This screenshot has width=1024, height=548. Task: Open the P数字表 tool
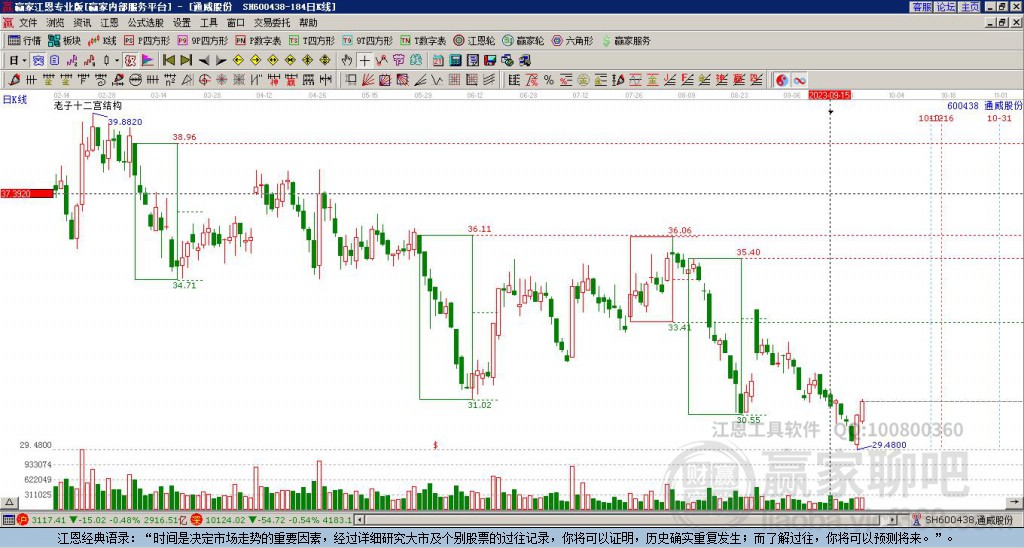click(x=259, y=40)
